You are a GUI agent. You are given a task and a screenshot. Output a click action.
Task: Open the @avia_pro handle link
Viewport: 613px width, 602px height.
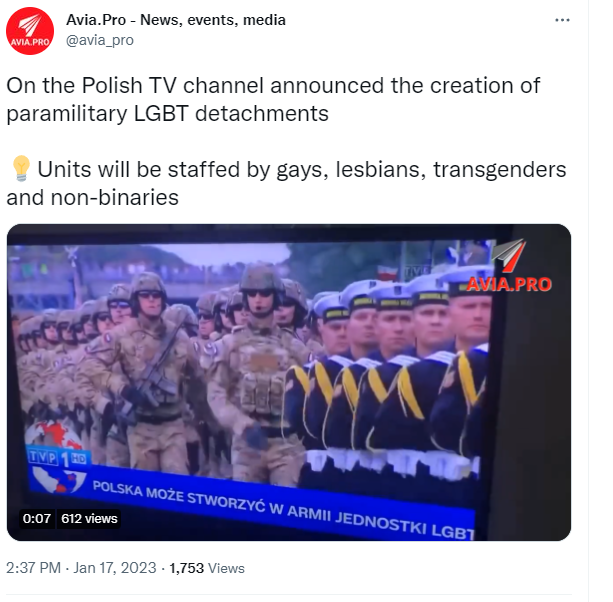pyautogui.click(x=100, y=40)
